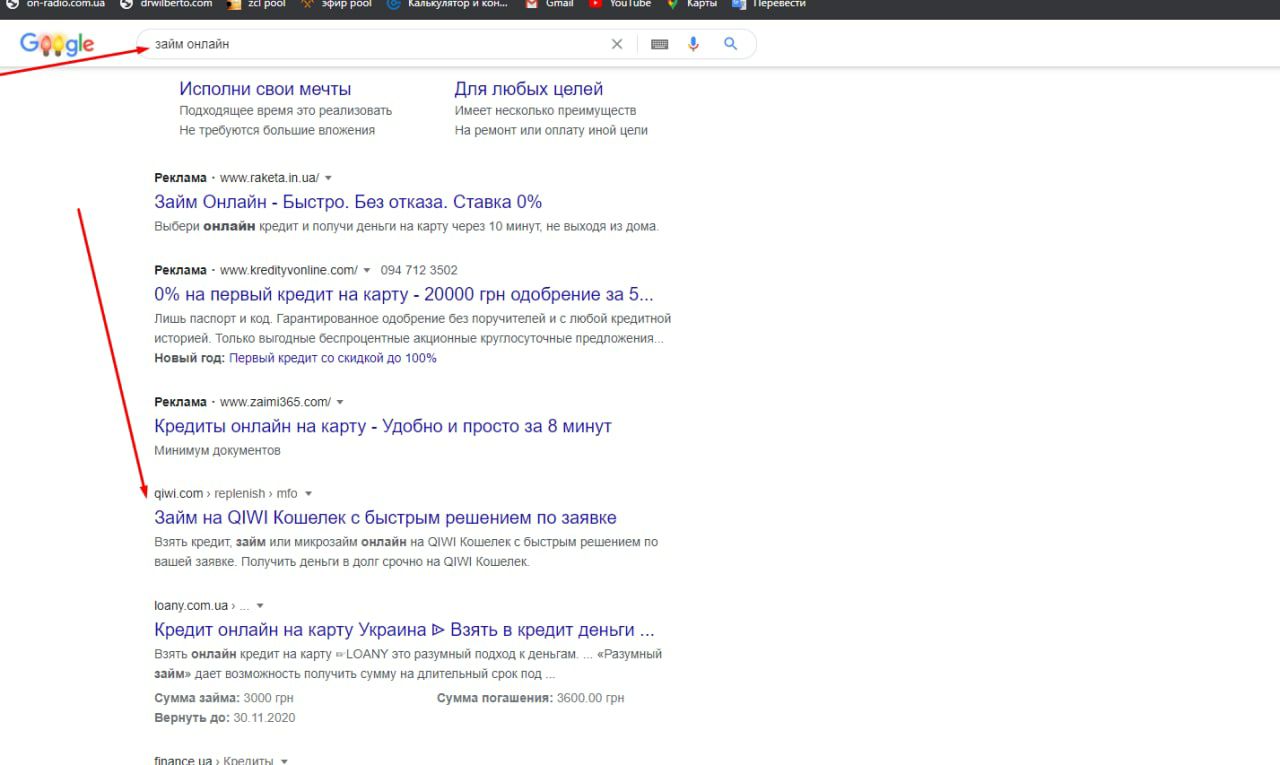The width and height of the screenshot is (1280, 765).
Task: Click Имеет несколько преимуществ text
Action: tap(545, 111)
